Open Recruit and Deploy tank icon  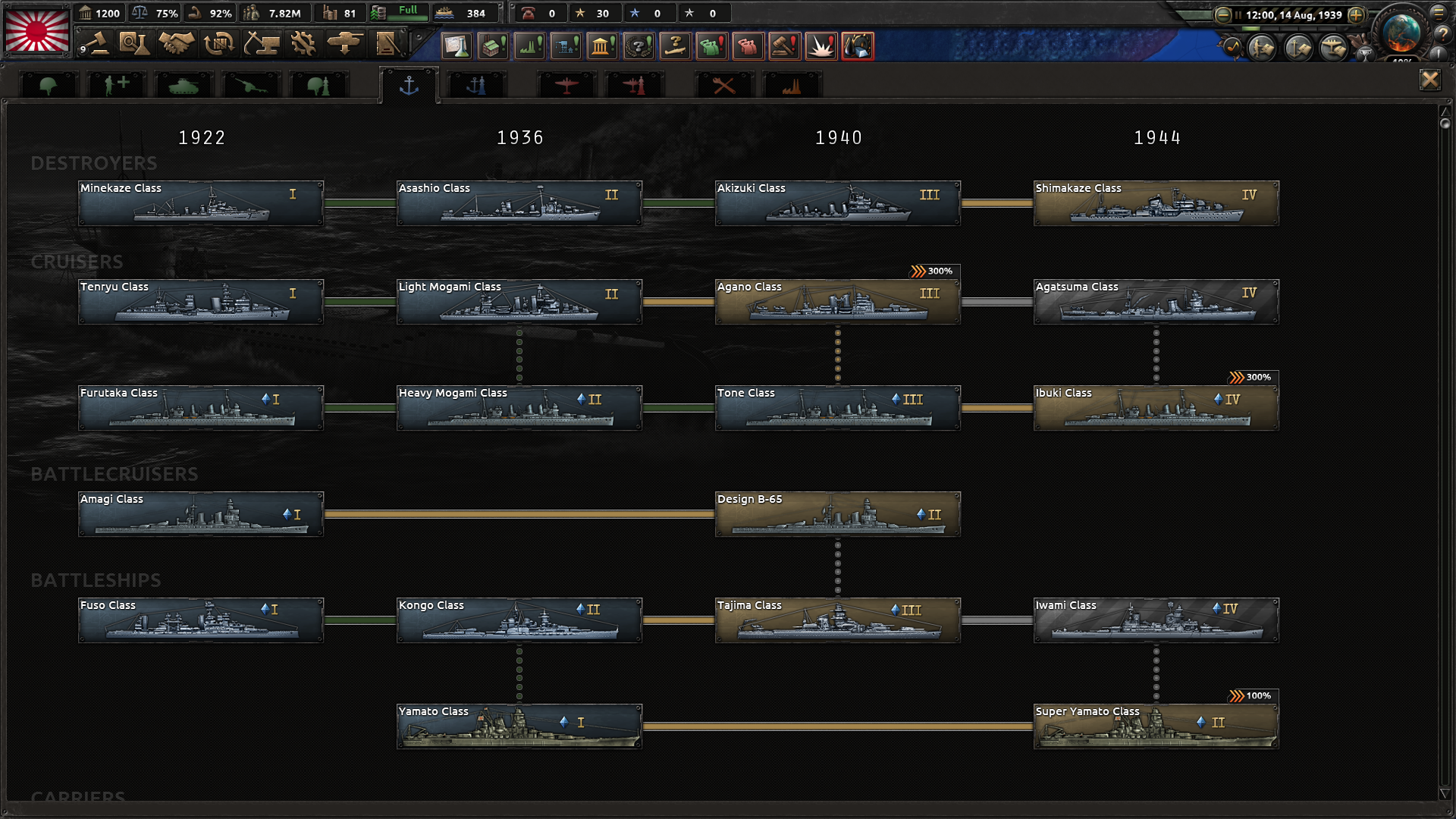(x=344, y=44)
